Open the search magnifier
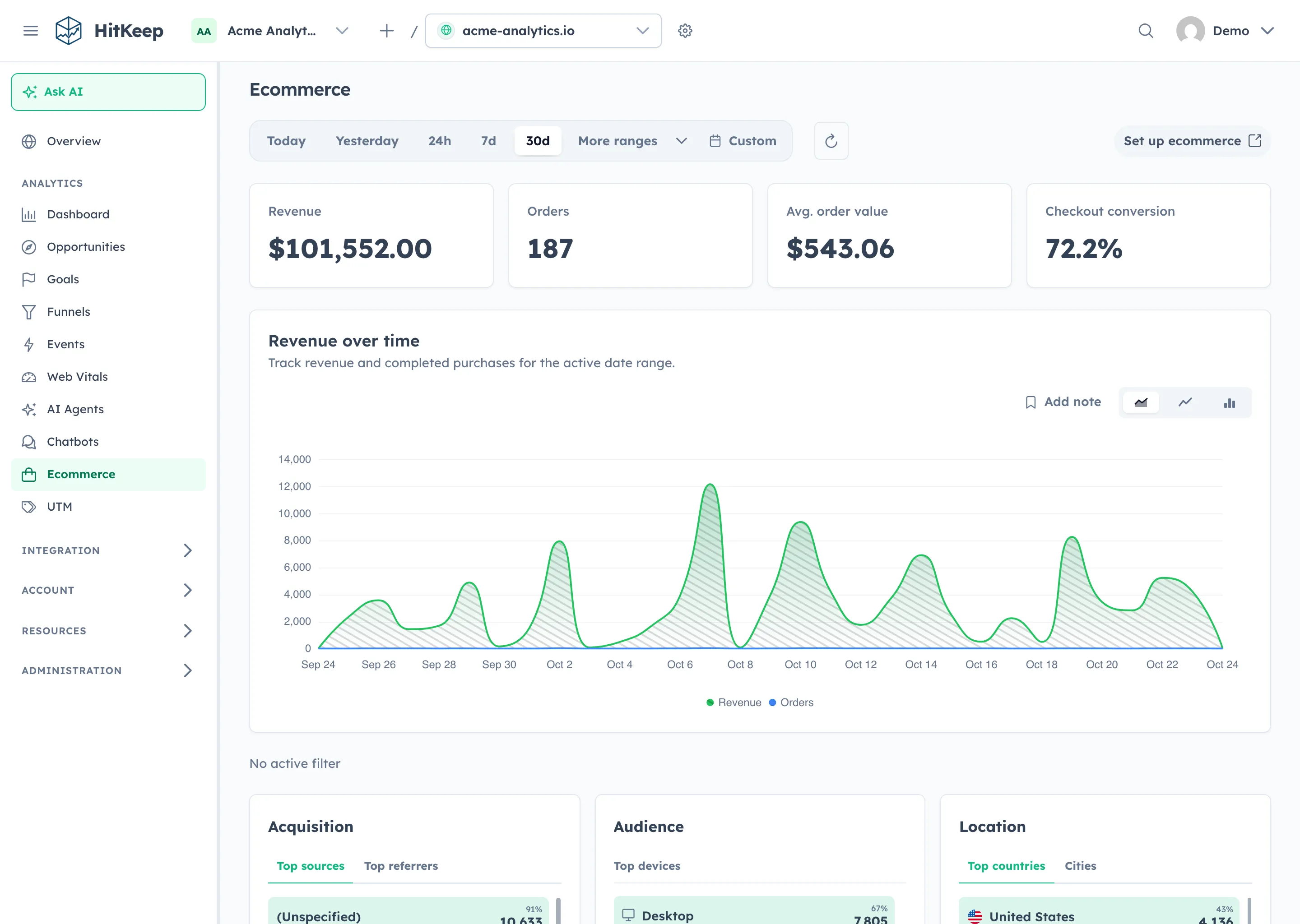 (1146, 31)
